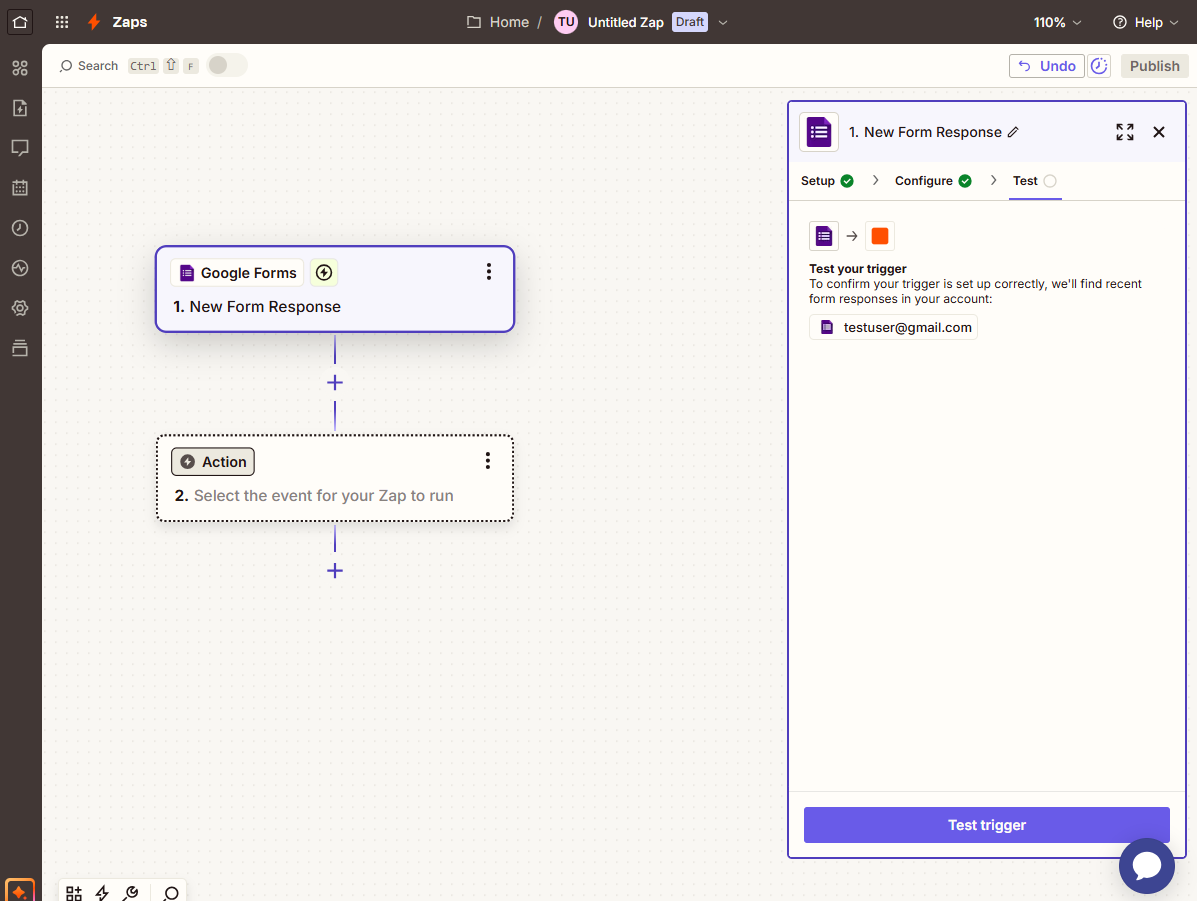The height and width of the screenshot is (901, 1197).
Task: Open the home icon at top left
Action: tap(20, 22)
